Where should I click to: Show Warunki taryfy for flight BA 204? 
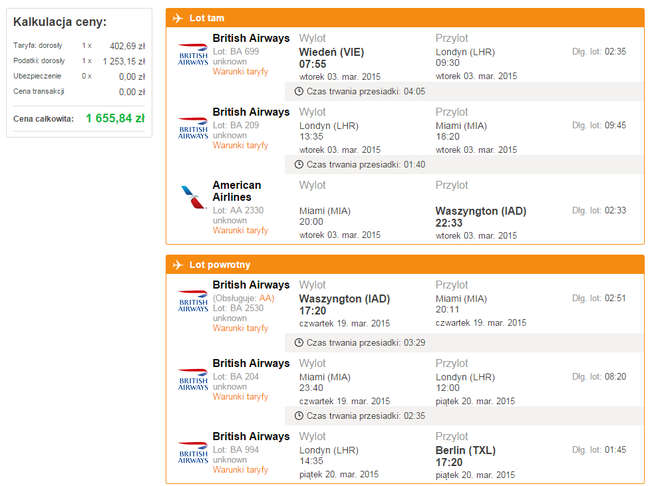click(240, 397)
